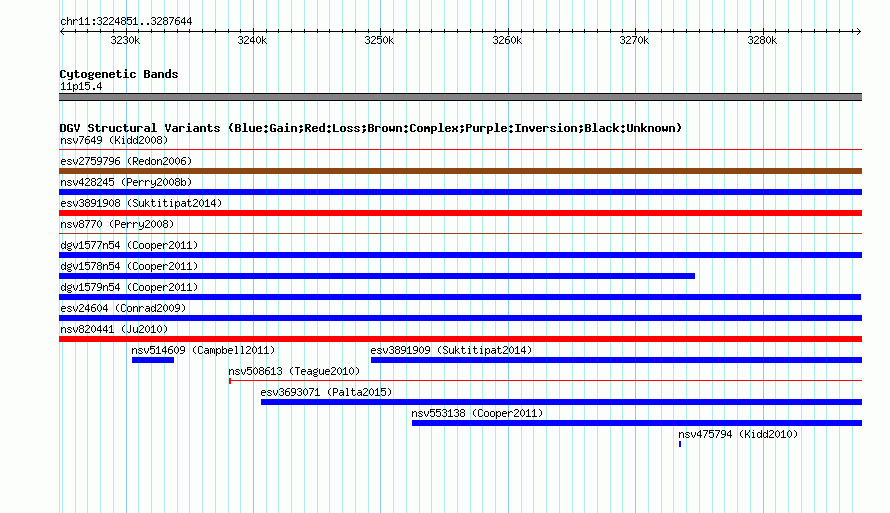
Task: Click the tiny blue nsv475794 marker
Action: coord(680,444)
